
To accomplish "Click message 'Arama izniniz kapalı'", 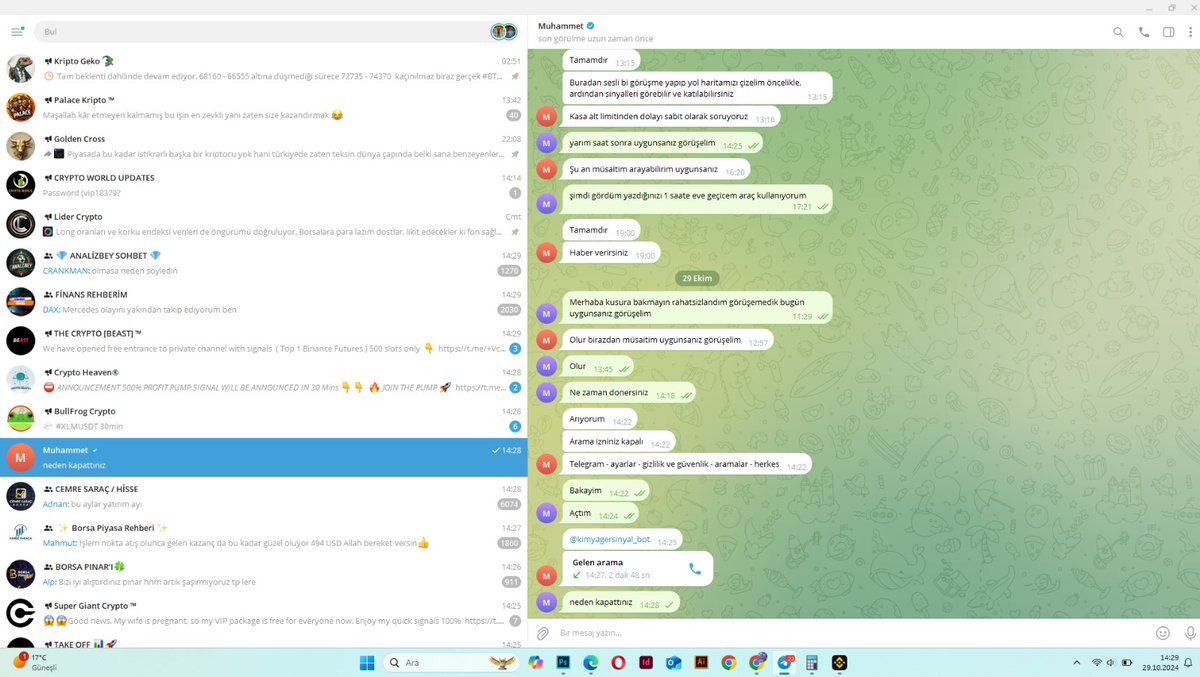I will (619, 443).
